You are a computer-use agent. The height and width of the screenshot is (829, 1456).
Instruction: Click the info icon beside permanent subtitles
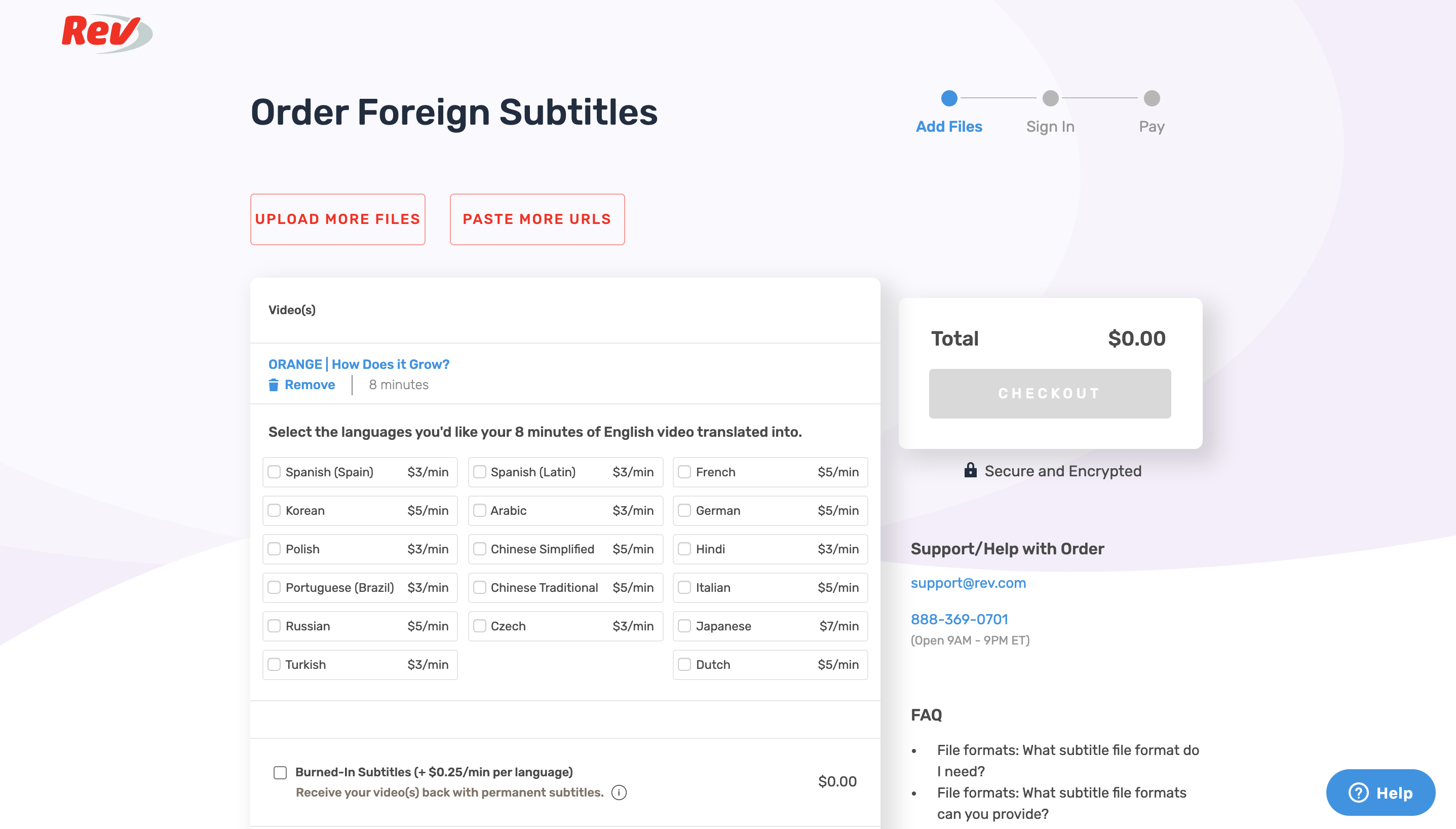click(x=619, y=793)
